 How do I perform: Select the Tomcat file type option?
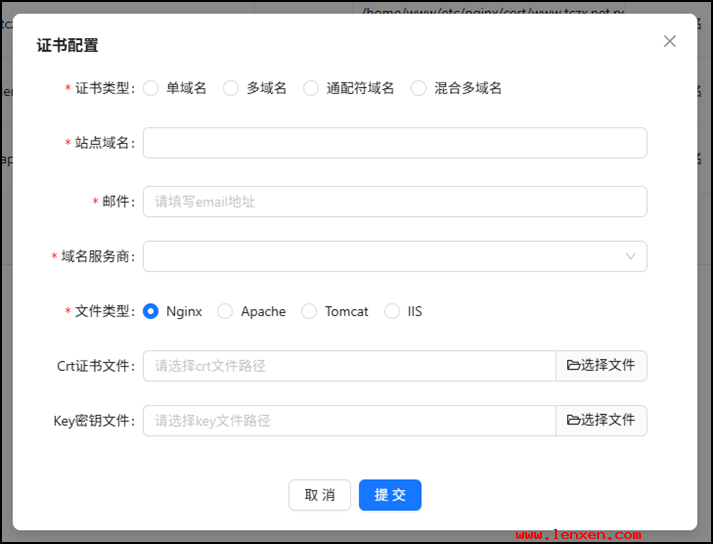(309, 311)
